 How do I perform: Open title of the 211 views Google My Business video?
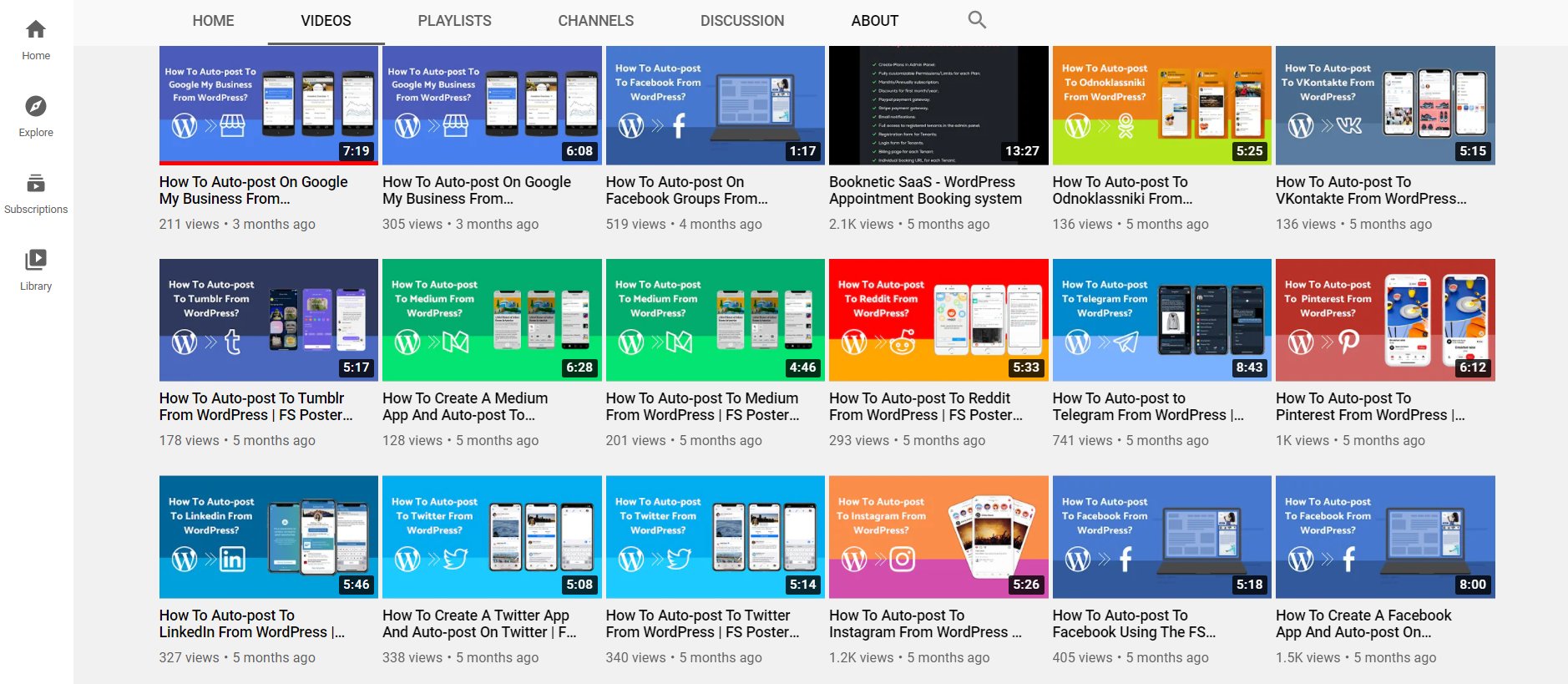(x=254, y=190)
